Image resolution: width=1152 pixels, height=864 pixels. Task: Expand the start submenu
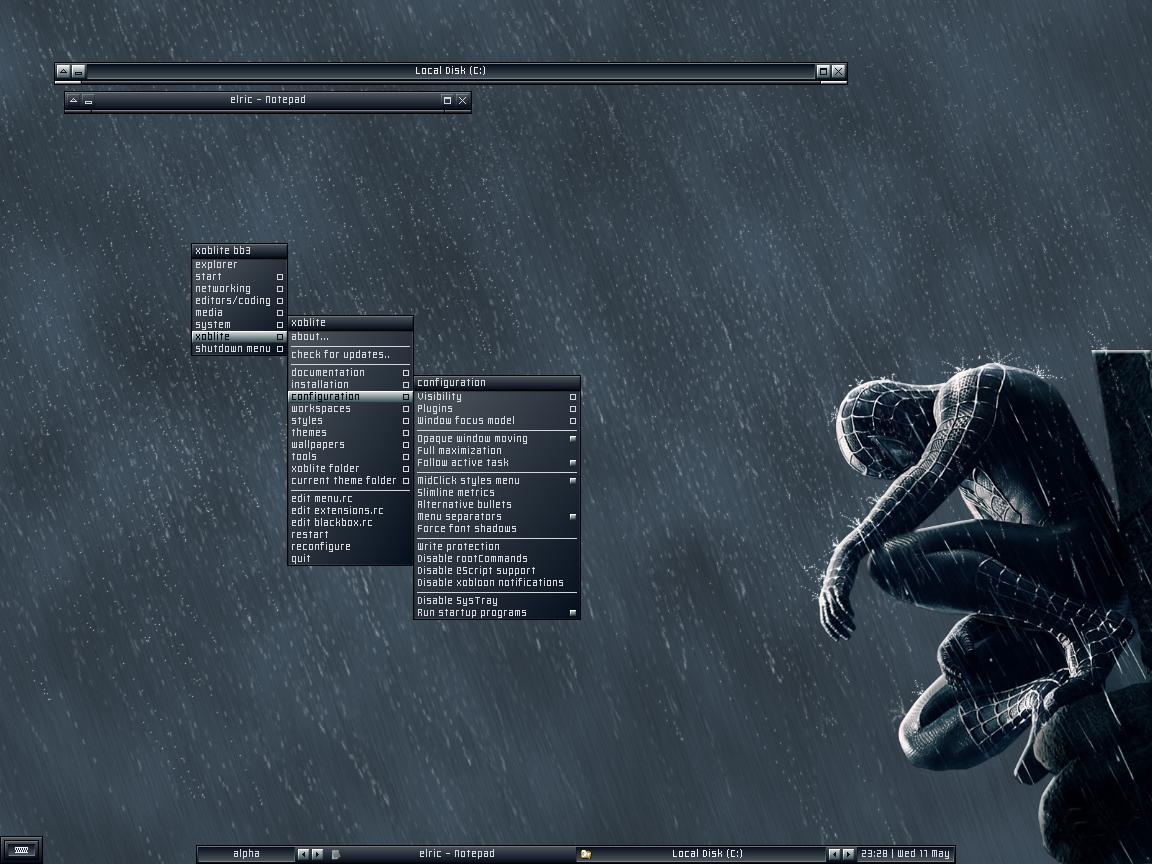(x=240, y=277)
